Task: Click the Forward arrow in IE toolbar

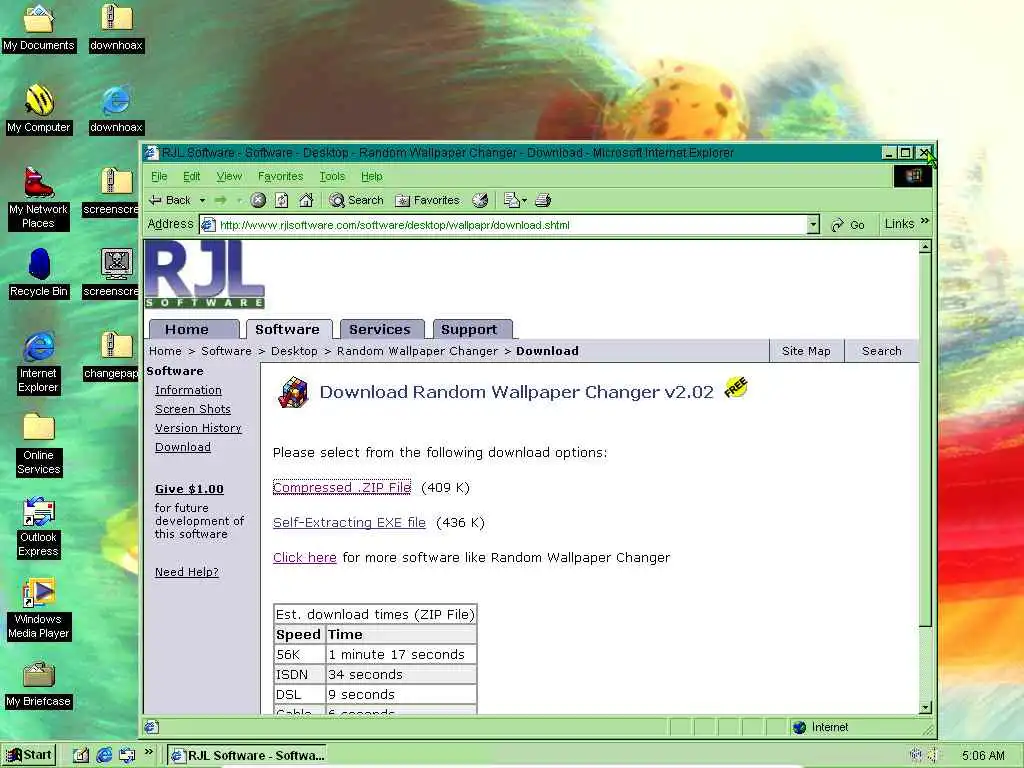Action: 221,200
